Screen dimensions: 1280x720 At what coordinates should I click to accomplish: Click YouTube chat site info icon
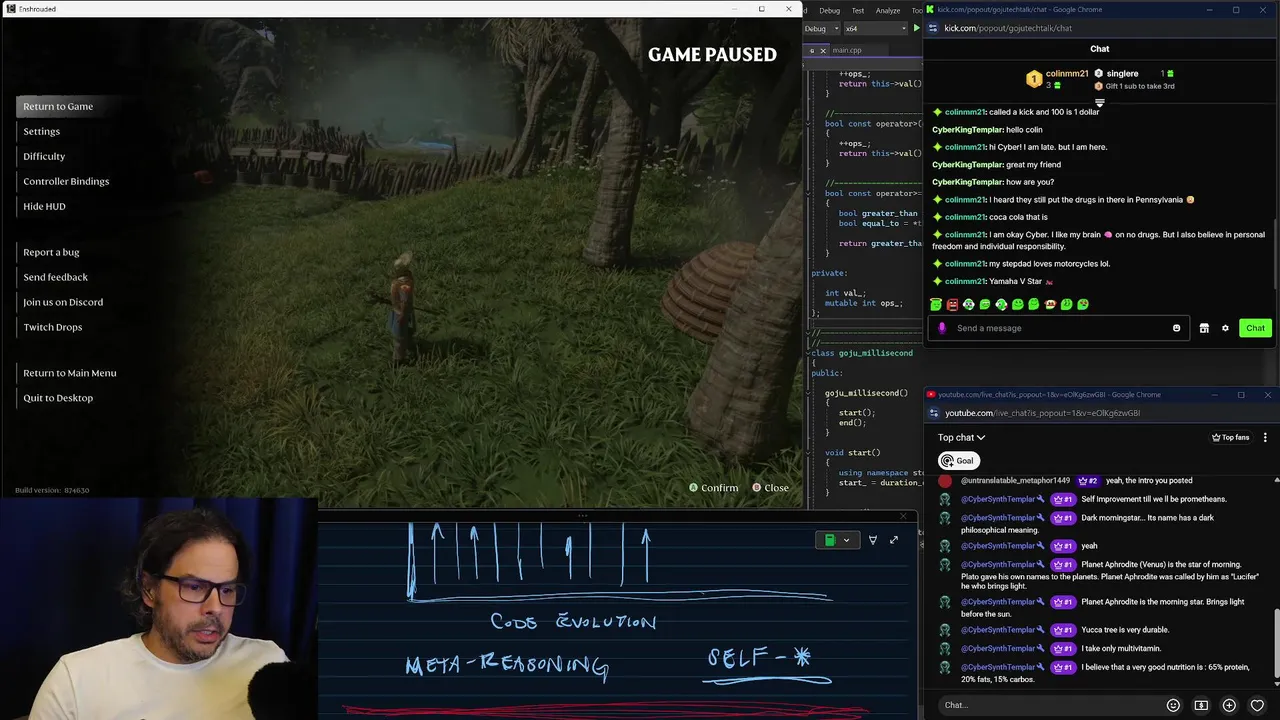click(934, 413)
